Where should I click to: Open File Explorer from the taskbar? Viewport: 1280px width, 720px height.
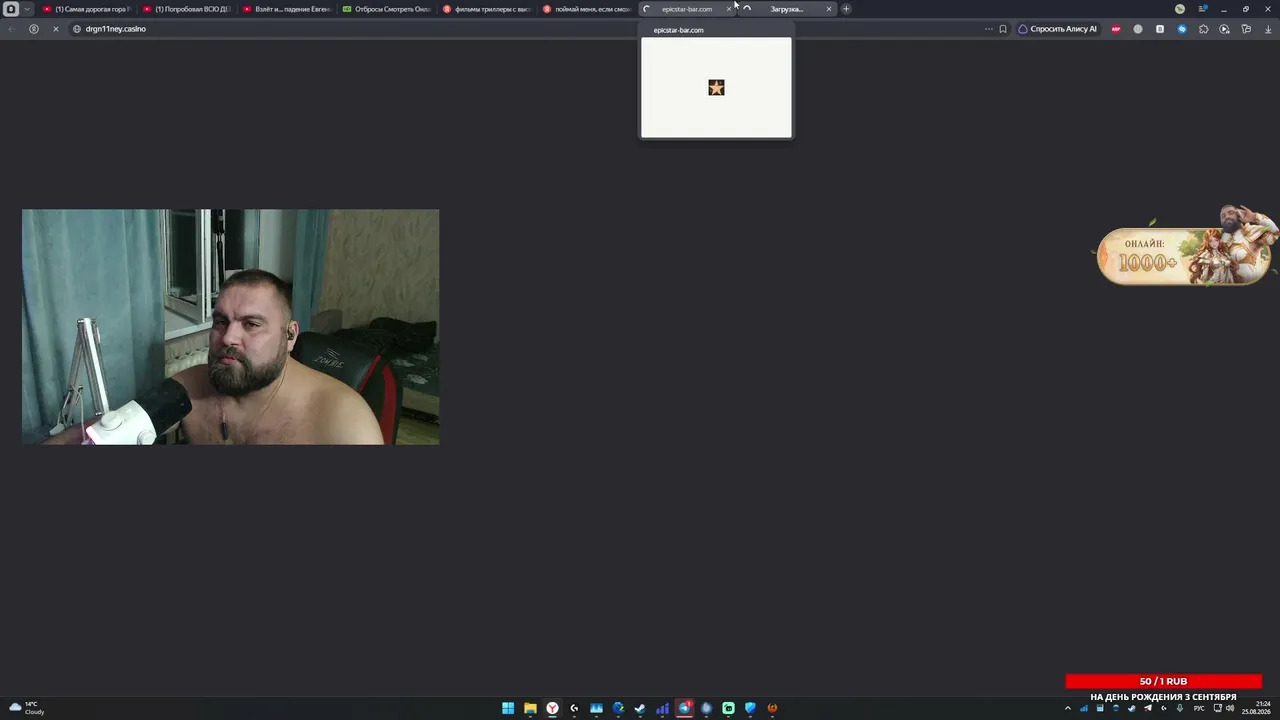[530, 708]
